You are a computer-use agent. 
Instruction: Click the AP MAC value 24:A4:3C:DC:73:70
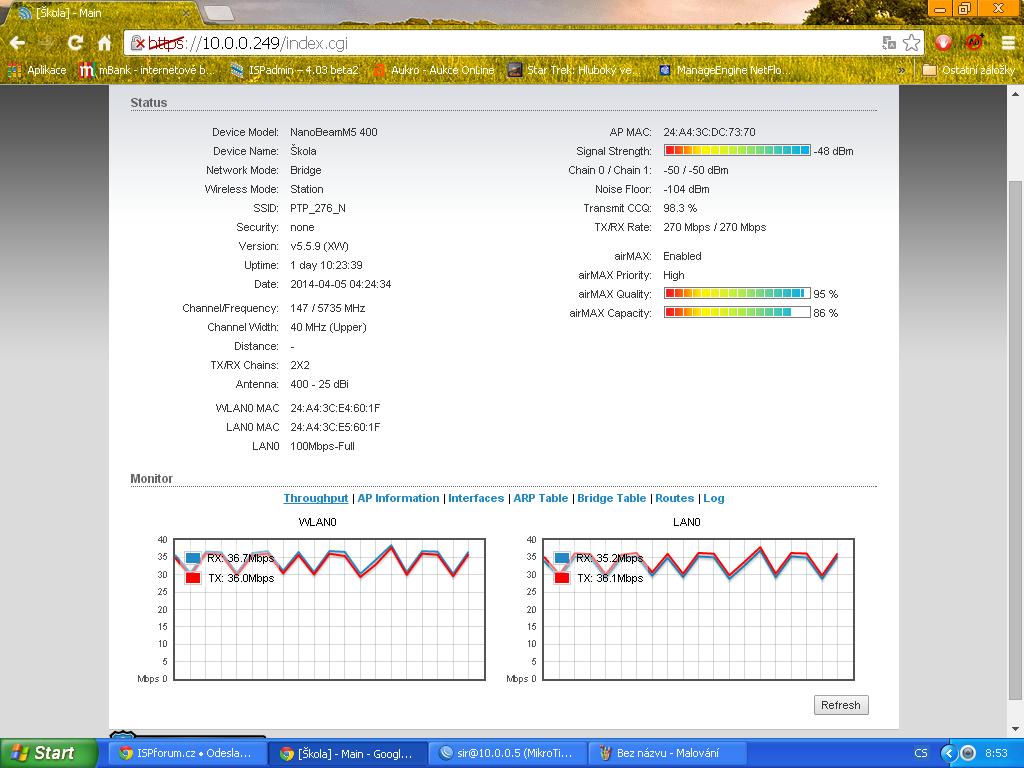click(x=709, y=132)
